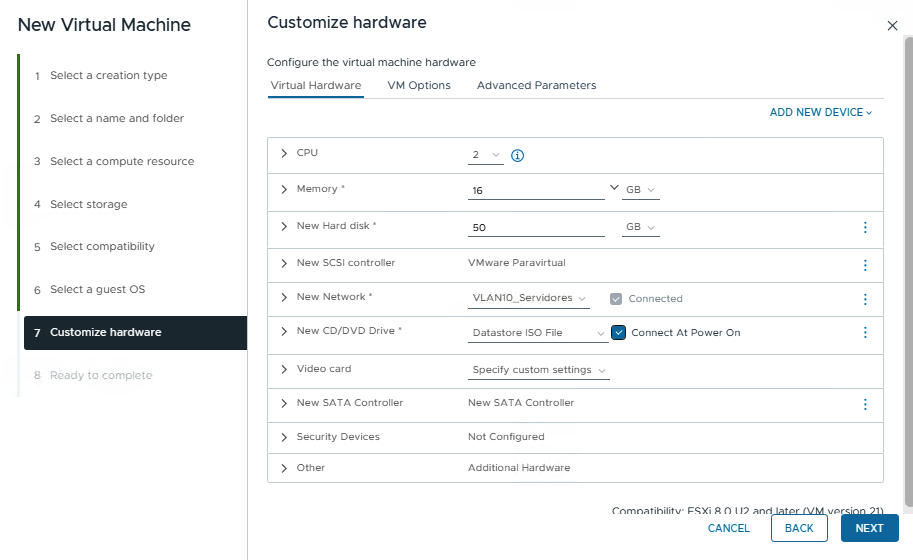913x560 pixels.
Task: Open New Hard disk actions menu
Action: (x=865, y=228)
